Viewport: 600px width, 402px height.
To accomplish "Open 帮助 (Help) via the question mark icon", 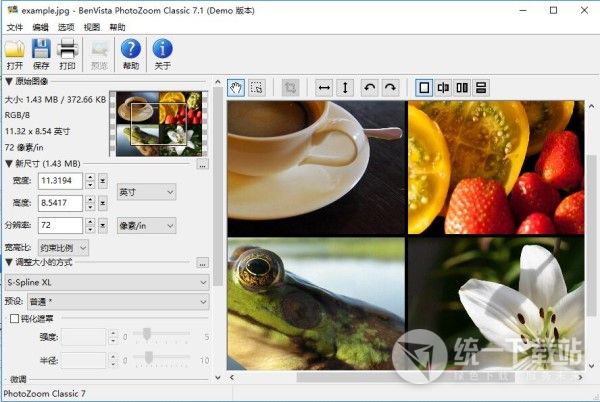I will coord(130,49).
